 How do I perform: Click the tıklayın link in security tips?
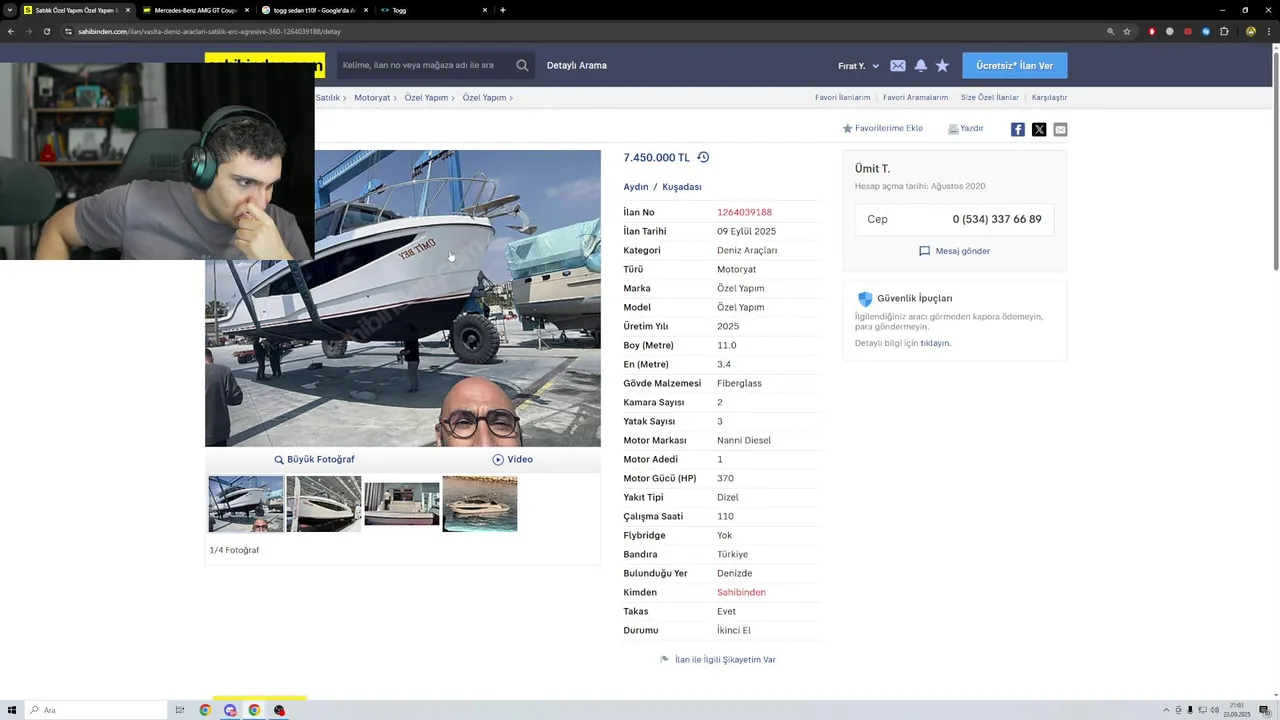coord(935,343)
